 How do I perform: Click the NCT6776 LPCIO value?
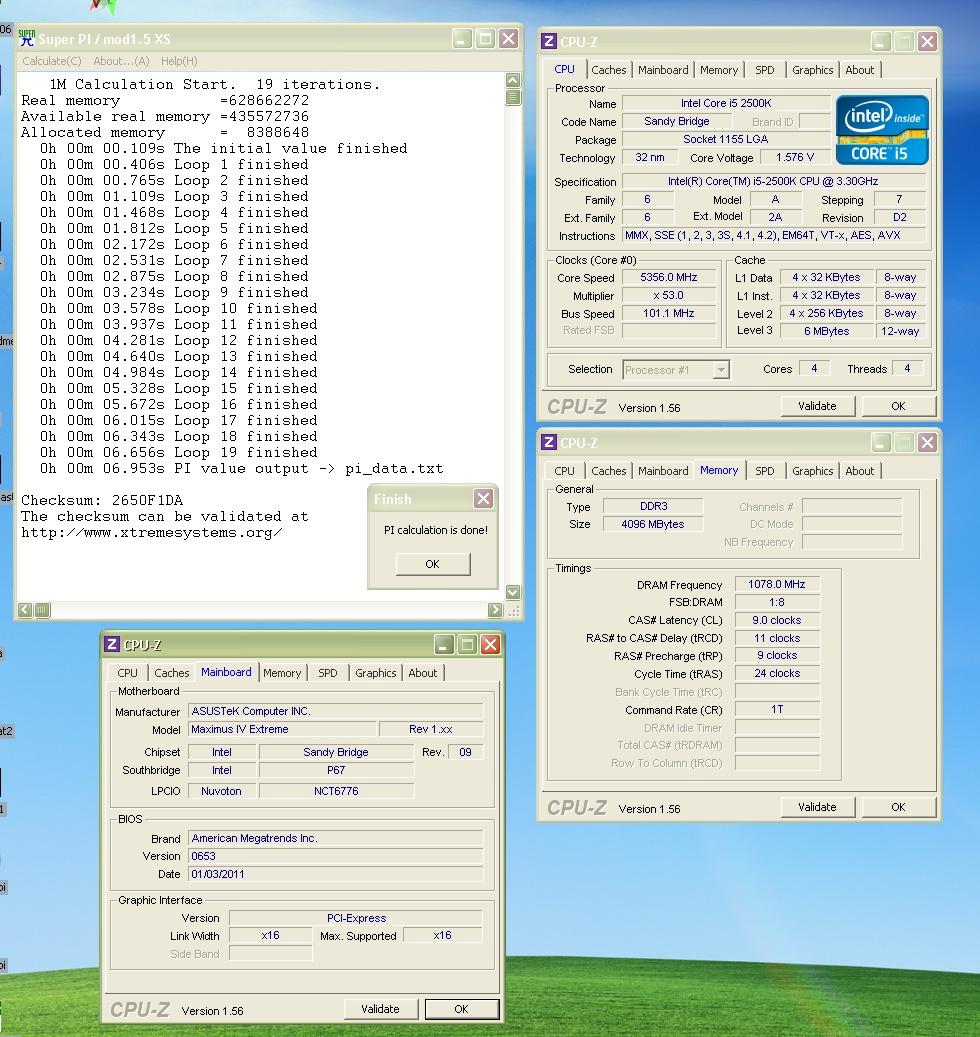click(337, 791)
